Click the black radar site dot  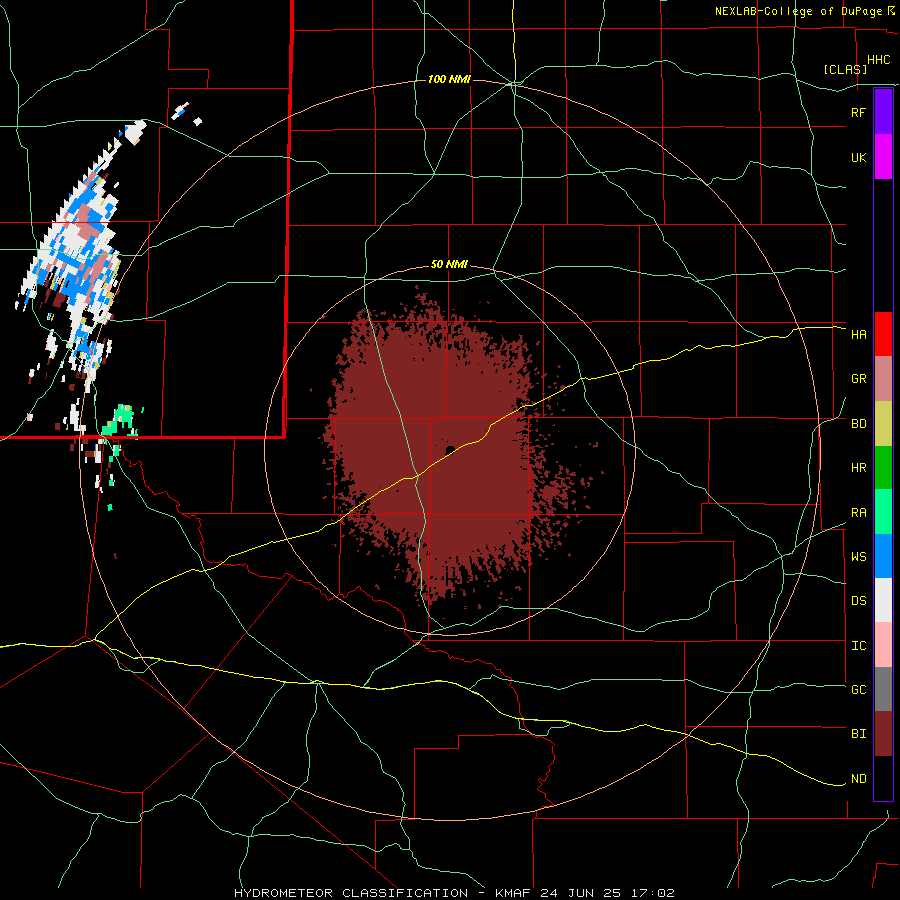point(451,449)
